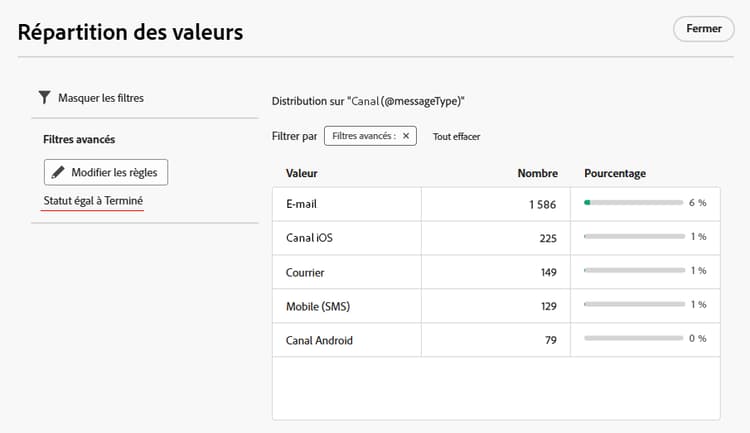This screenshot has width=750, height=433.
Task: Click the Pourcentage column header
Action: click(614, 174)
